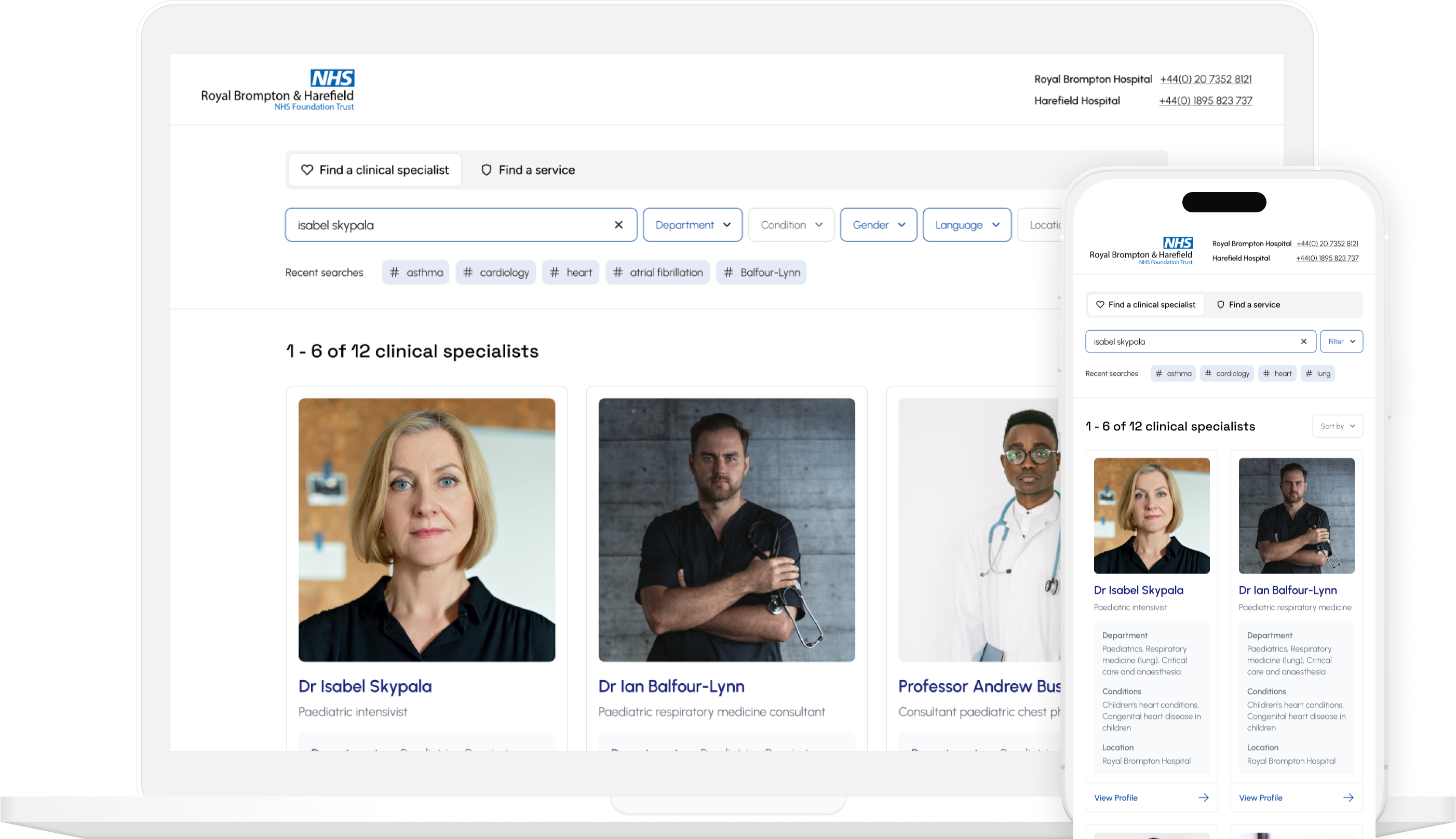The image size is (1456, 839).
Task: Click arrow icon on Ian Balfour-Lynn's View Profile
Action: coord(1347,797)
